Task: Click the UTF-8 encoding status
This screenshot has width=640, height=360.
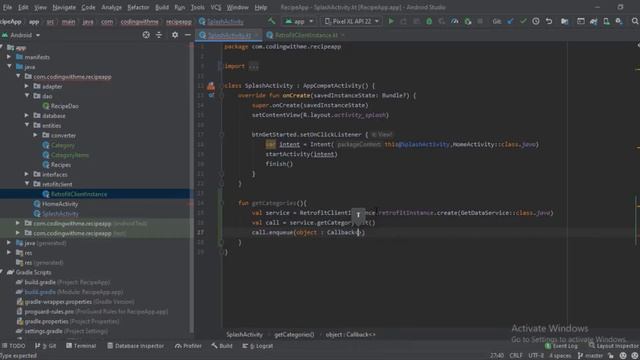Action: click(x=536, y=356)
